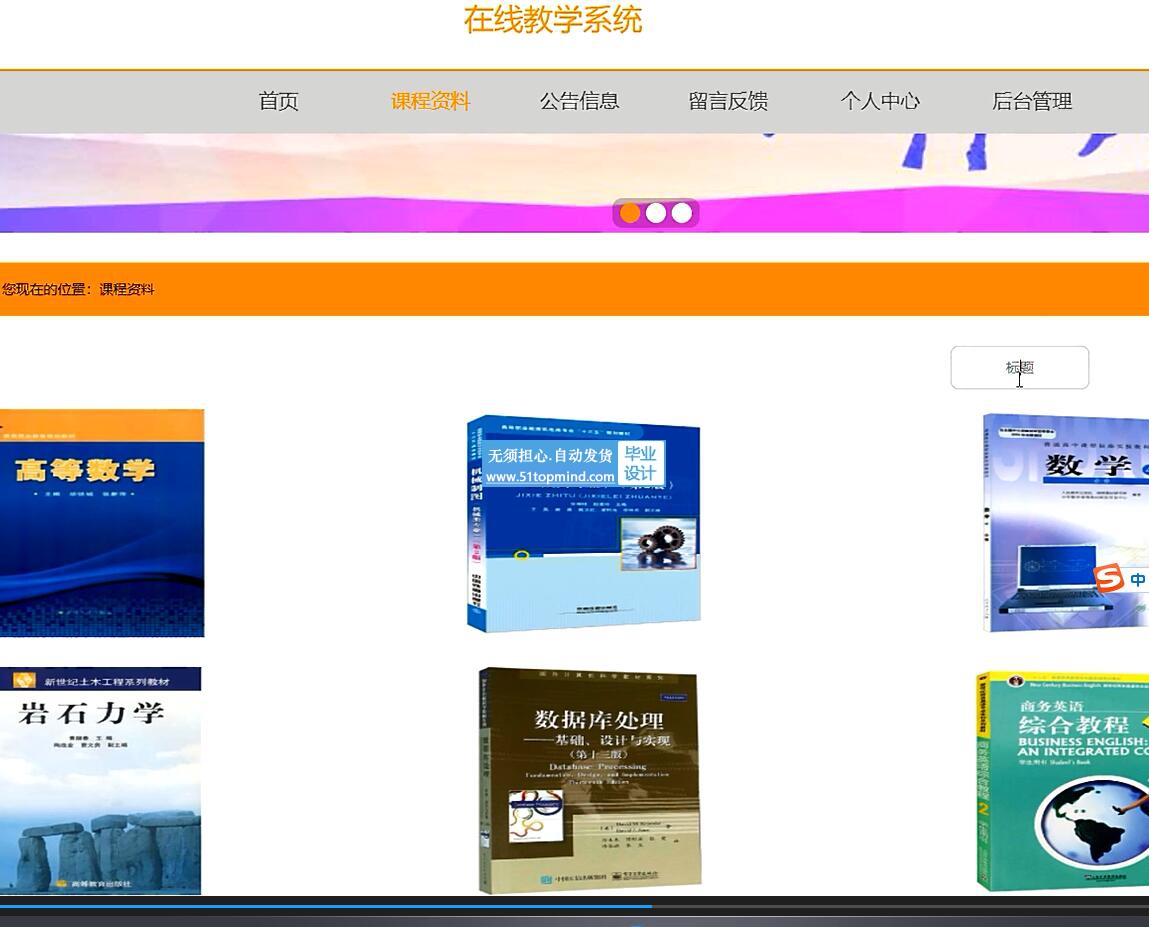This screenshot has width=1149, height=927.
Task: Open the 数学 book with laptop cover
Action: (1065, 522)
